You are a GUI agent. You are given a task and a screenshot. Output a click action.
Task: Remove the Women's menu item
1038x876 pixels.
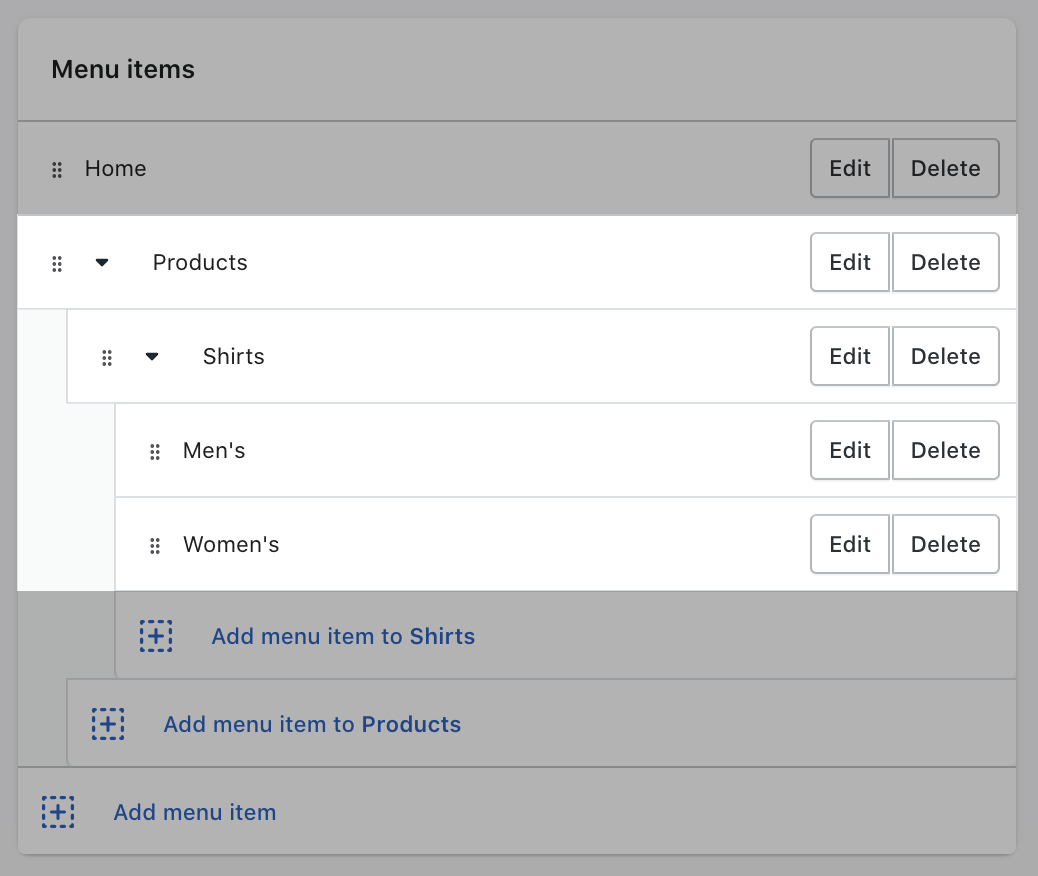coord(945,545)
